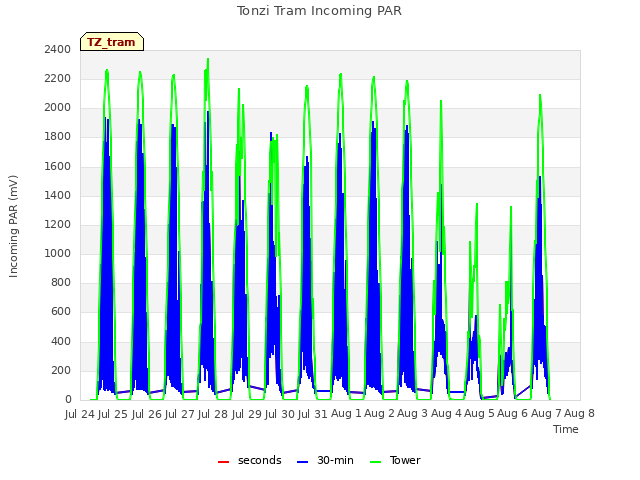Click the 600 y-axis tick label
The width and height of the screenshot is (640, 480).
coord(61,312)
